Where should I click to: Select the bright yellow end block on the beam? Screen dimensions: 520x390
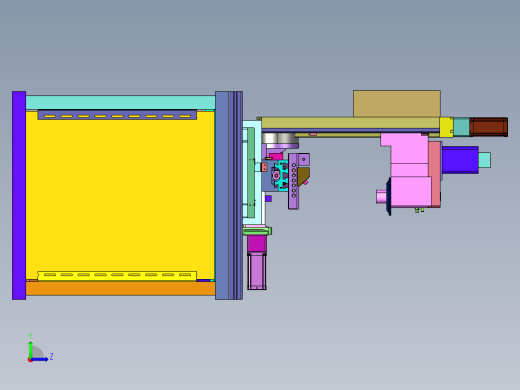446,127
